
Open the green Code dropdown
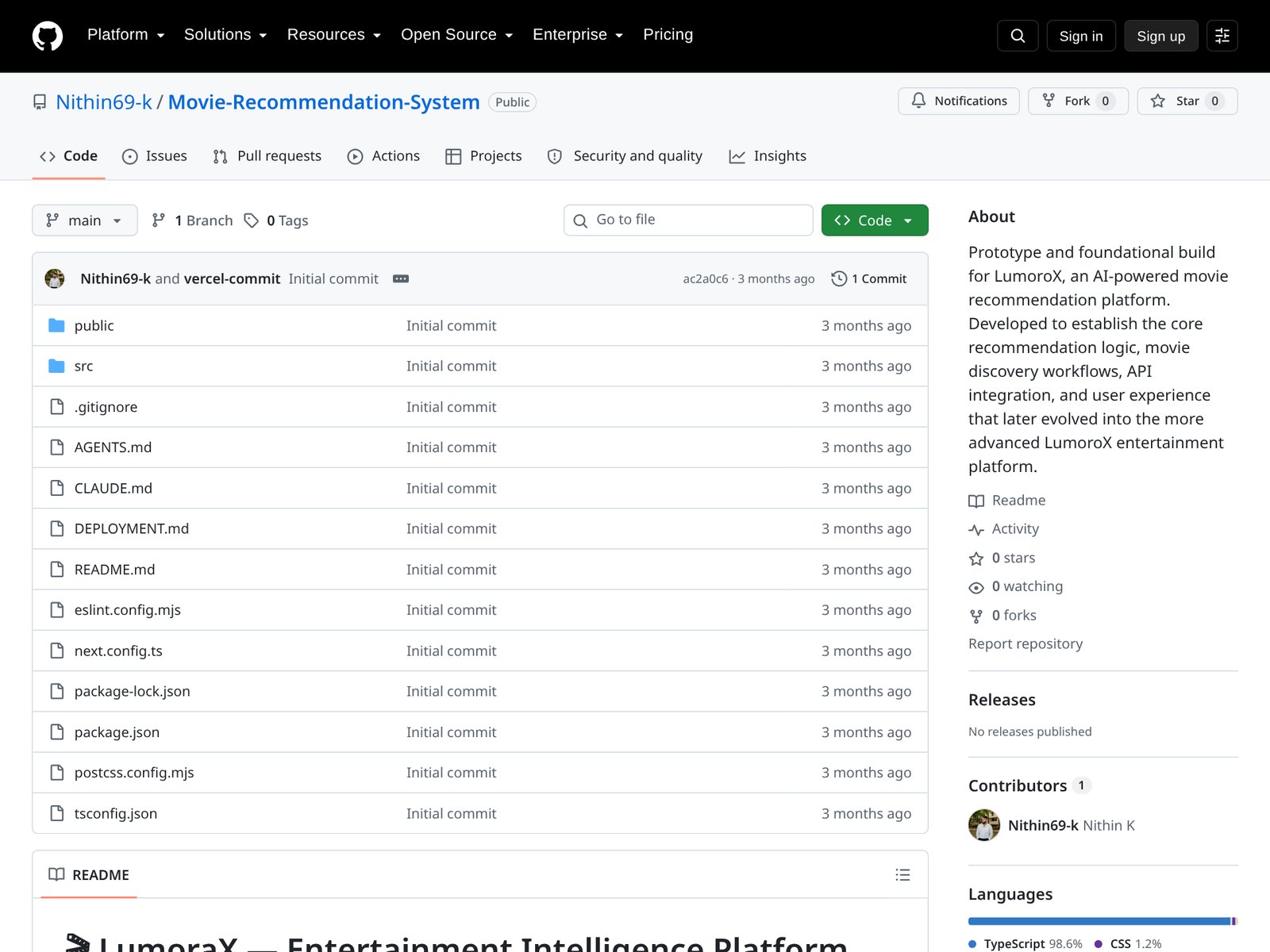pyautogui.click(x=875, y=221)
